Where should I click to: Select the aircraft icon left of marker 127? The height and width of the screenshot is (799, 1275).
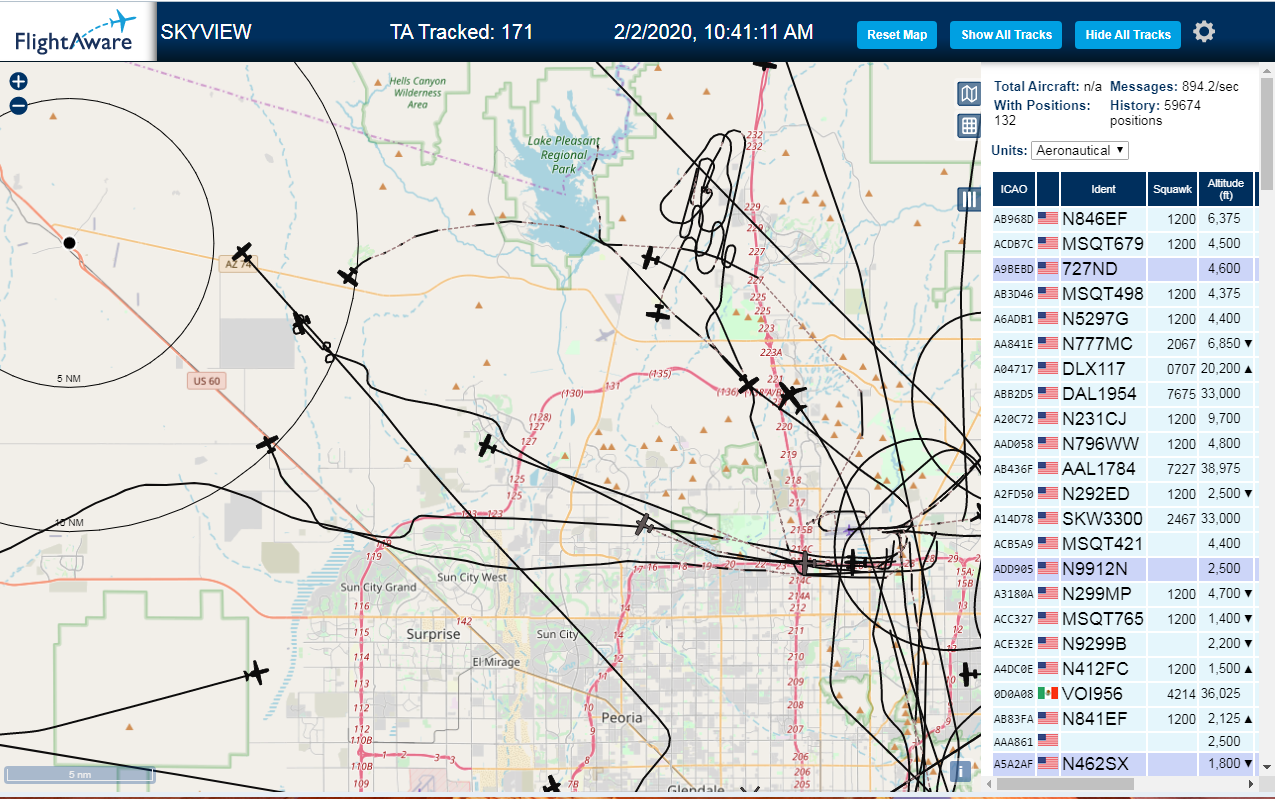[487, 446]
